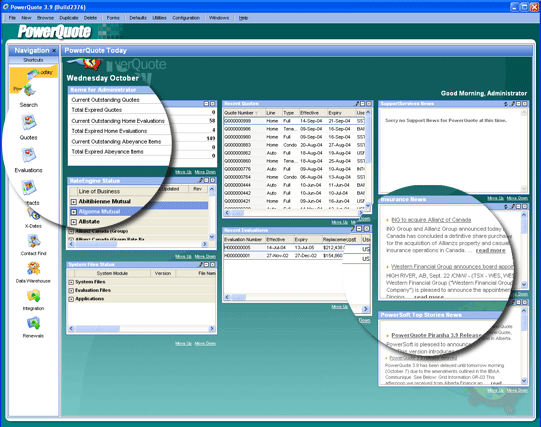
Task: Open the Browse menu
Action: coord(45,18)
